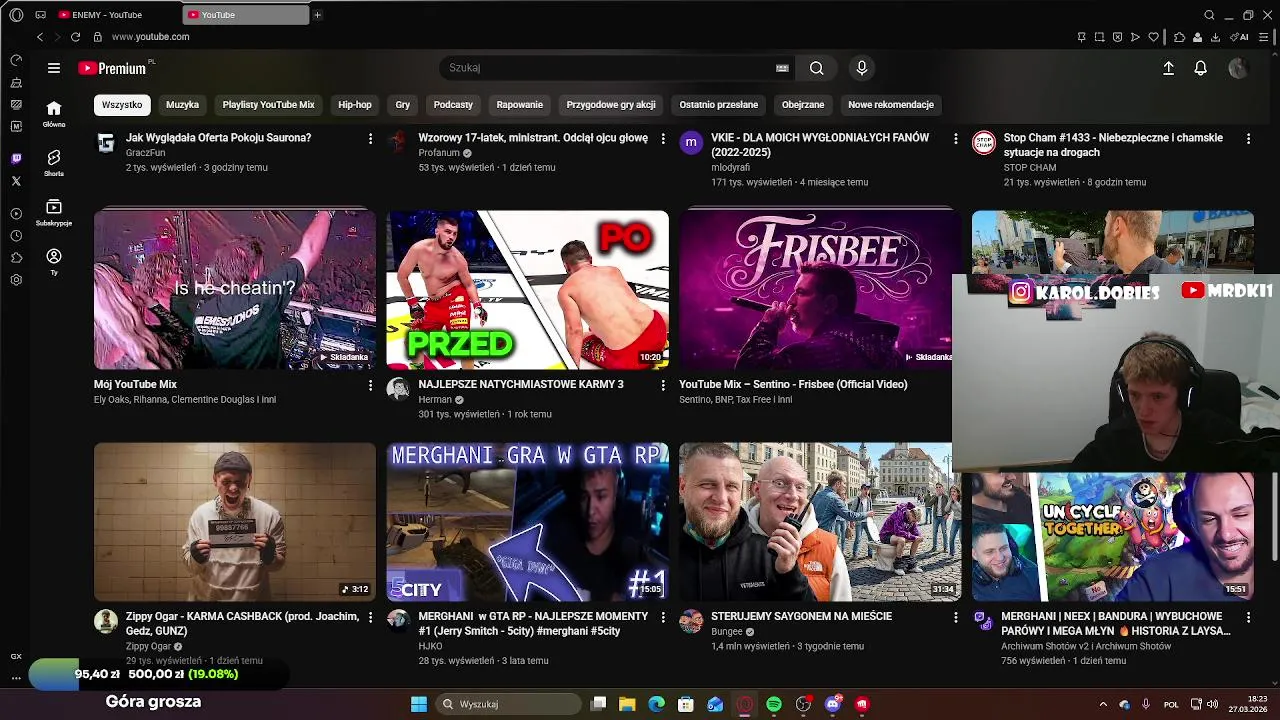Open options for Jak Wyglądała Oferta Pokoju Saurona
Image resolution: width=1280 pixels, height=720 pixels.
coord(370,139)
